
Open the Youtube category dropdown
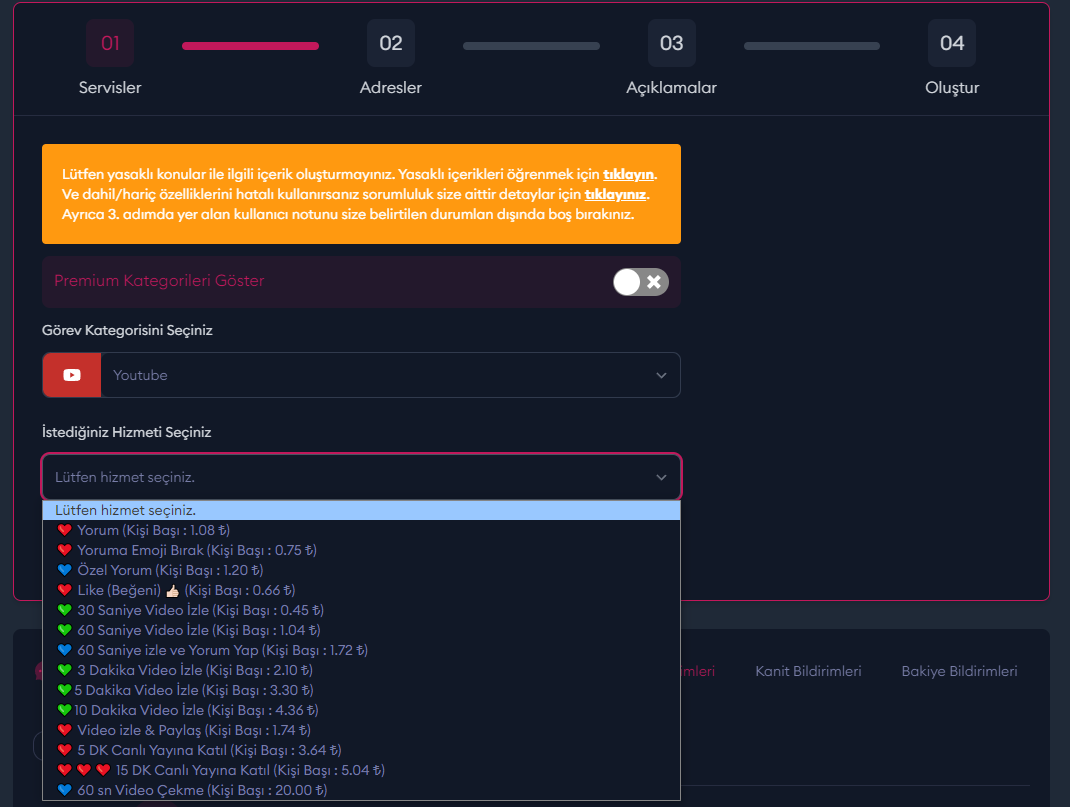(361, 375)
